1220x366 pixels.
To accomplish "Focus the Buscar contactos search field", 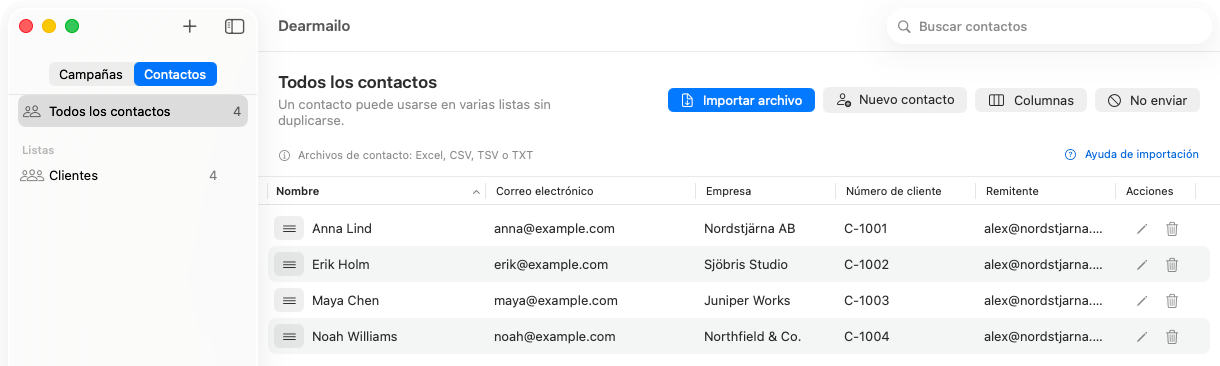I will click(1049, 27).
